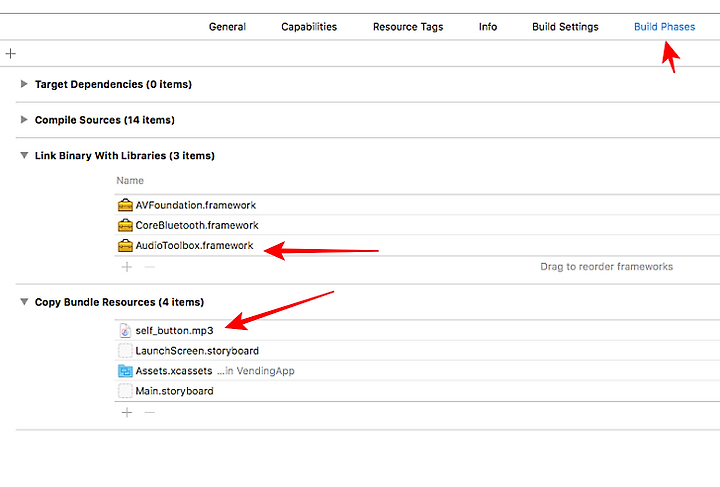Screen dimensions: 720x487
Task: Open the Capabilities tab
Action: pos(309,27)
